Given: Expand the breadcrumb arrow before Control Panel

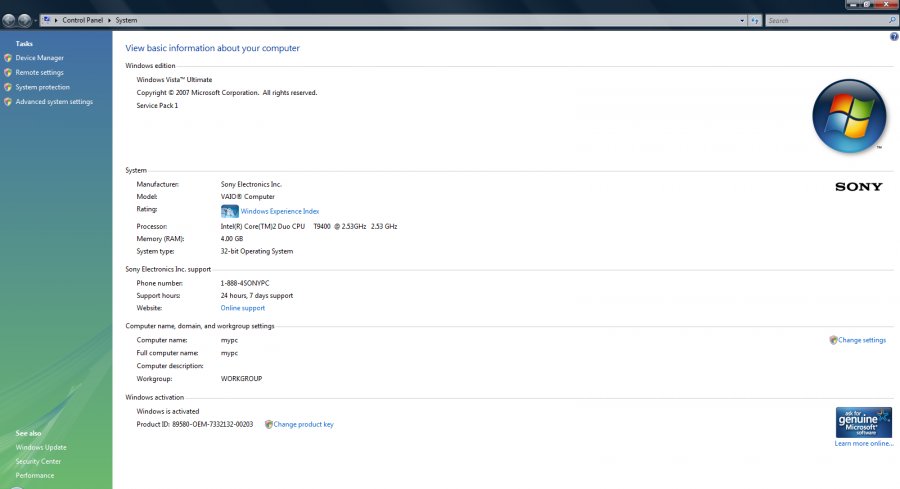Looking at the screenshot, I should point(56,20).
